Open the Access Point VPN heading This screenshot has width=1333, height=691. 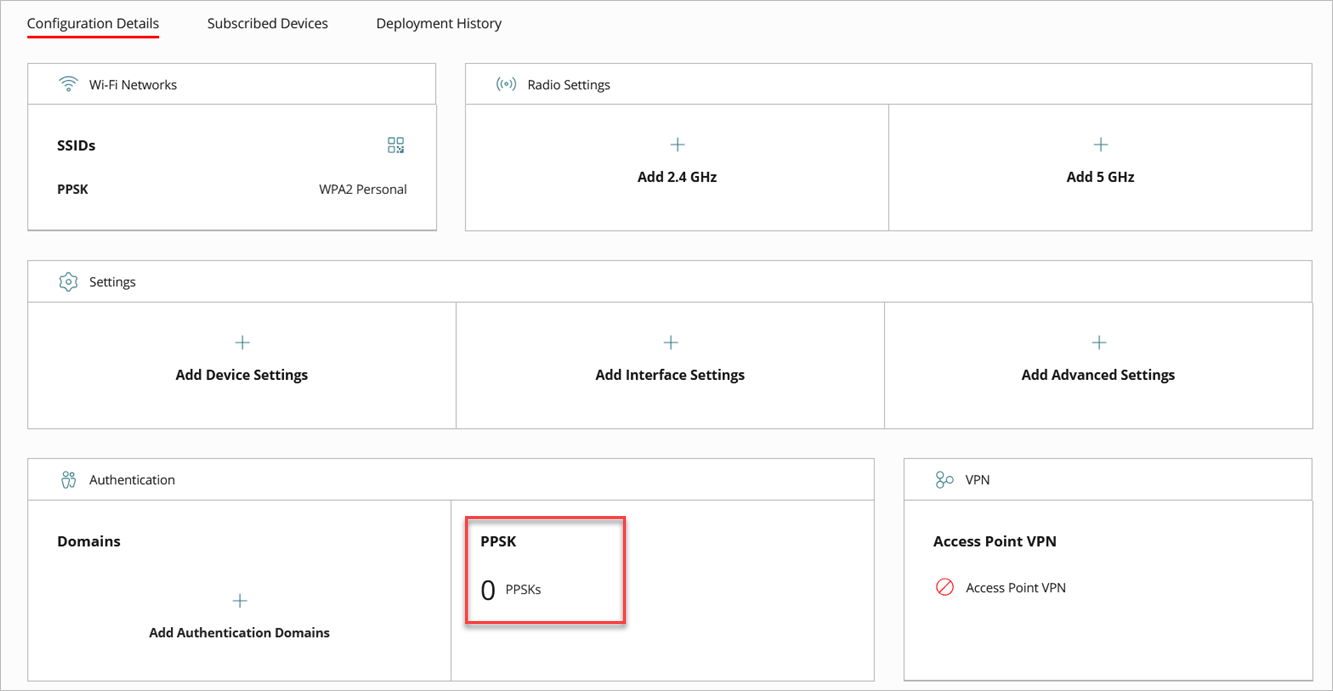(994, 541)
